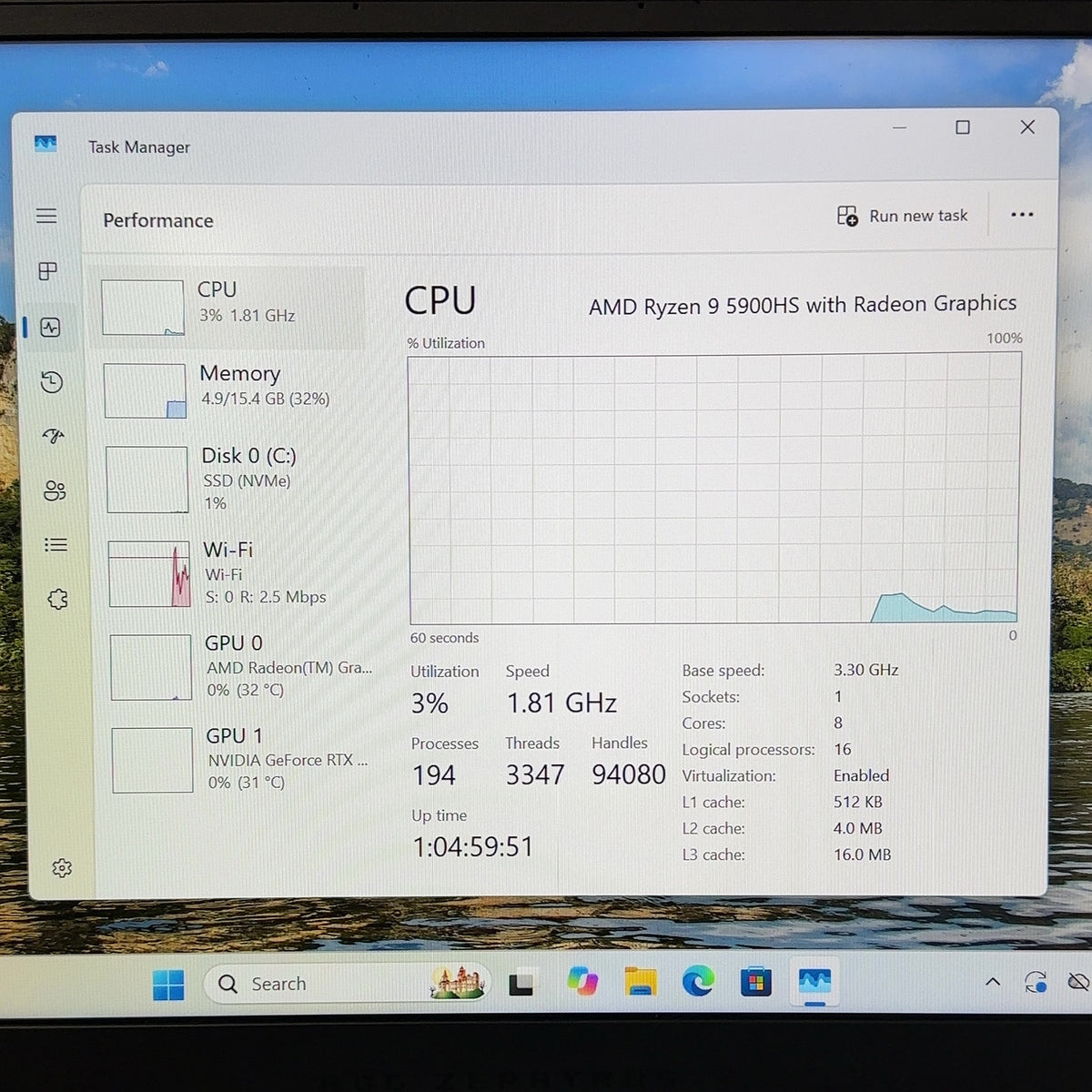Viewport: 1092px width, 1092px height.
Task: Open Microsoft Store from the taskbar
Action: click(756, 983)
